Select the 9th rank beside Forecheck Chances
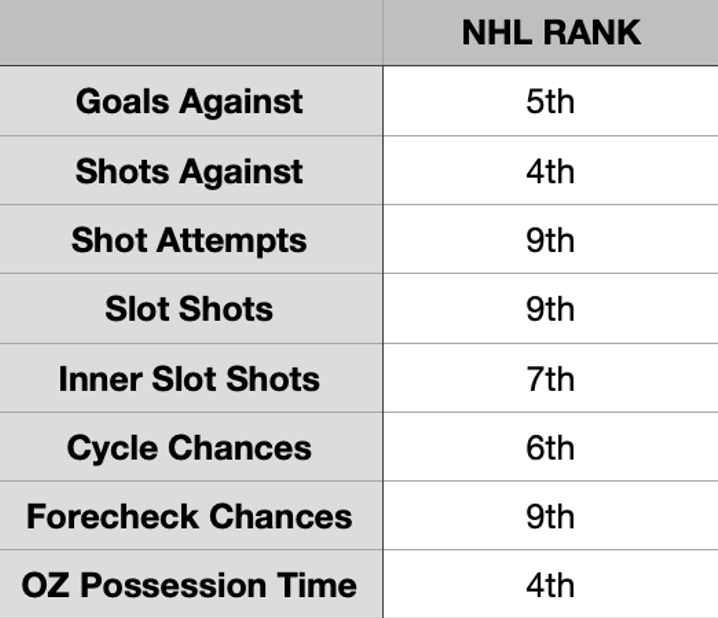 550,517
